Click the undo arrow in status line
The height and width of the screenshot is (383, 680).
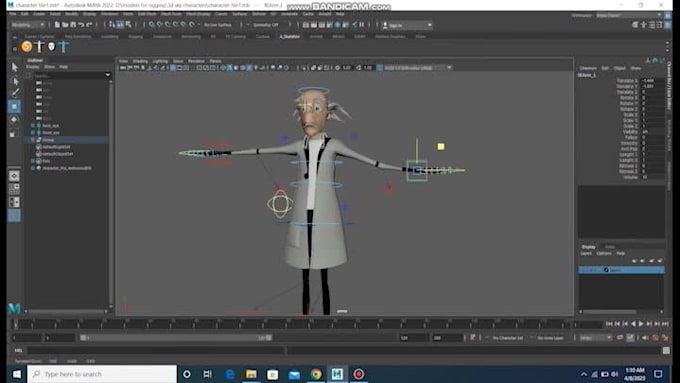[x=81, y=25]
